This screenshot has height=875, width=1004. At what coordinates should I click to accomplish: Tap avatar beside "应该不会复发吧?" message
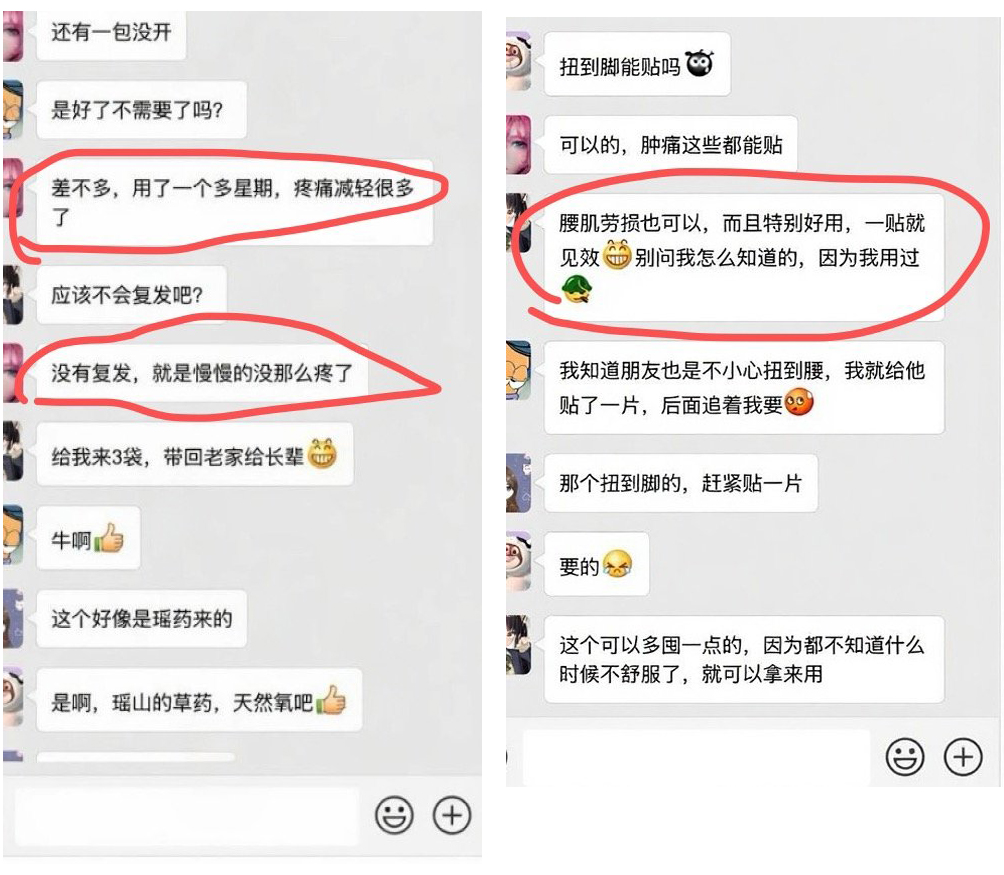[13, 295]
